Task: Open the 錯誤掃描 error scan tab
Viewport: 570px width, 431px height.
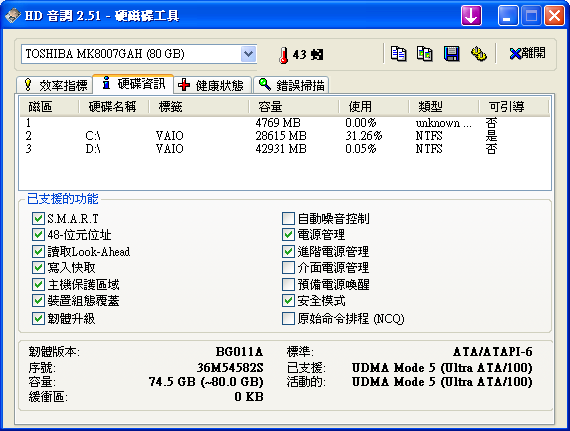Action: (291, 85)
